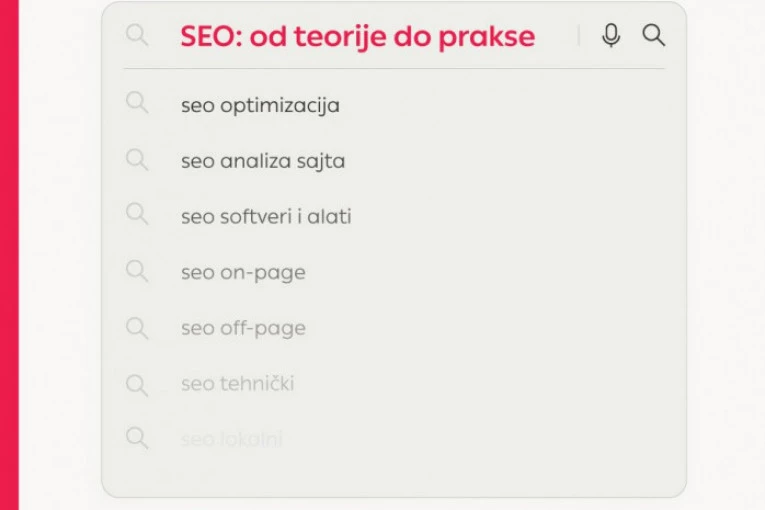The height and width of the screenshot is (510, 765).
Task: Select the "seo analiza sajta" suggestion
Action: click(x=263, y=161)
